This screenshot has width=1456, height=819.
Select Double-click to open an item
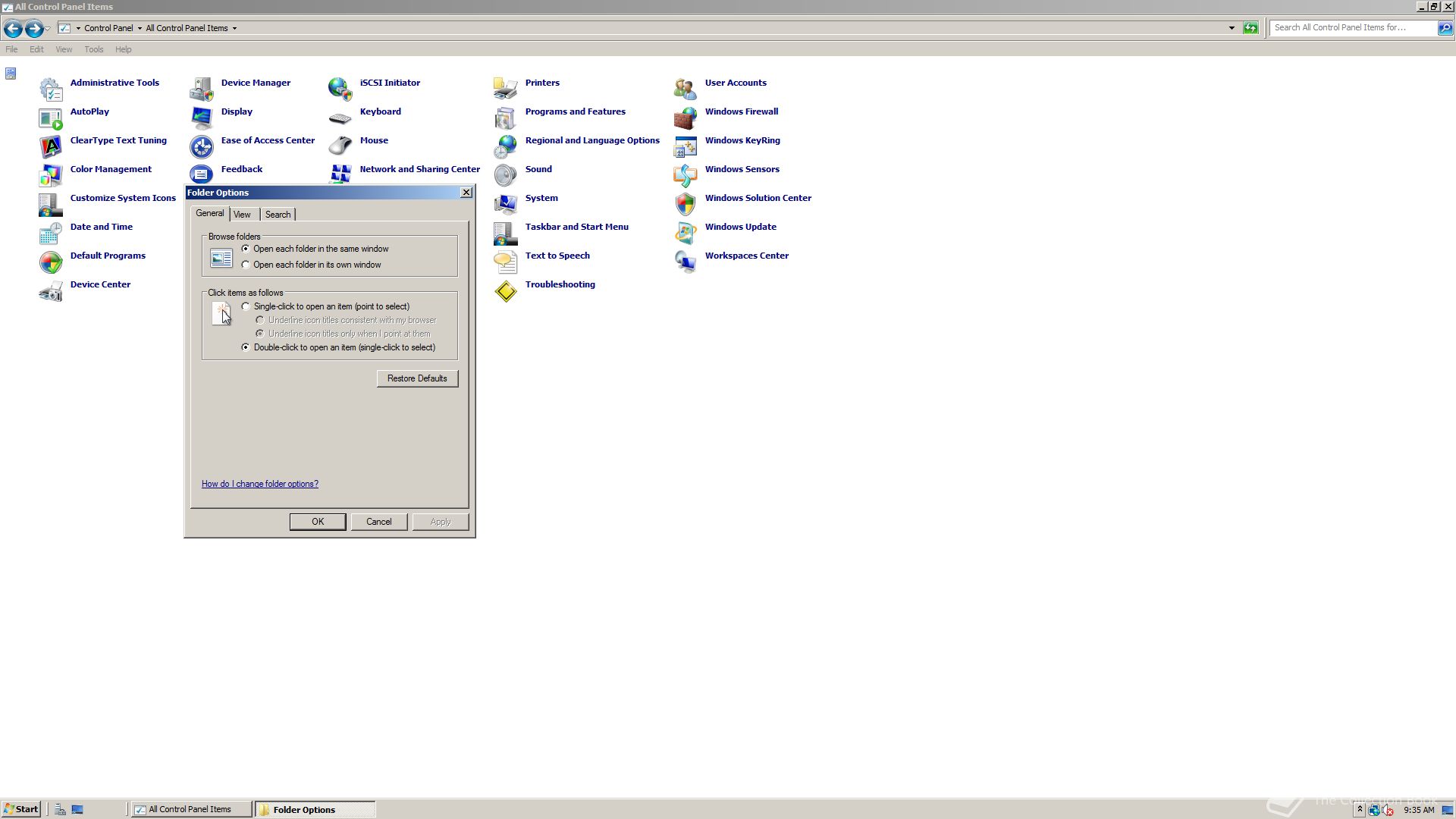coord(246,347)
